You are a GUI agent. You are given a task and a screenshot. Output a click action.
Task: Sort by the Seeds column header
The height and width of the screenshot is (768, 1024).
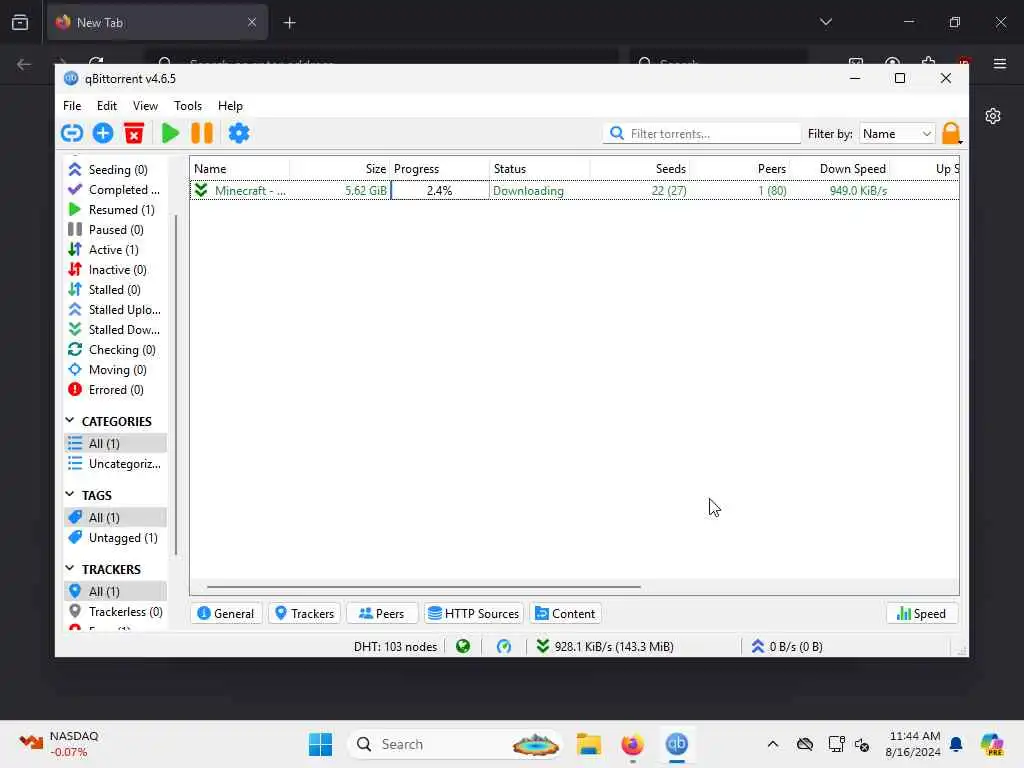click(x=640, y=168)
